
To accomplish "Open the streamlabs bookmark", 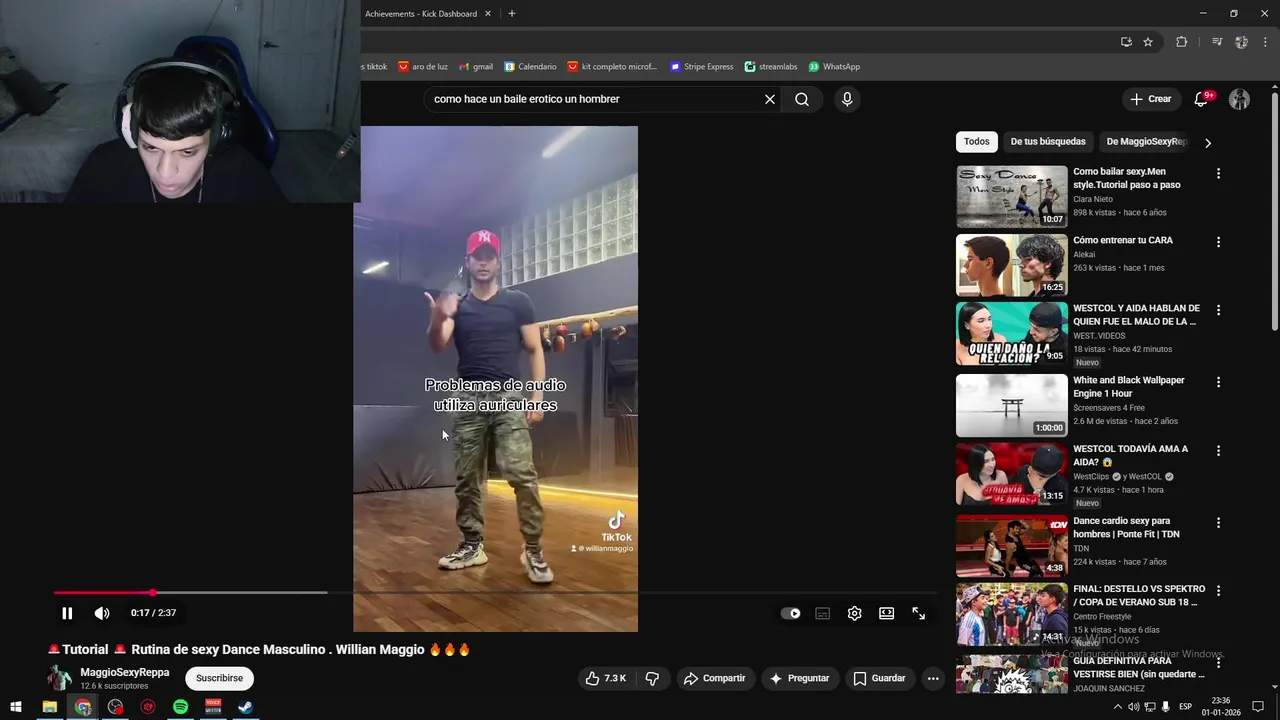I will (771, 67).
